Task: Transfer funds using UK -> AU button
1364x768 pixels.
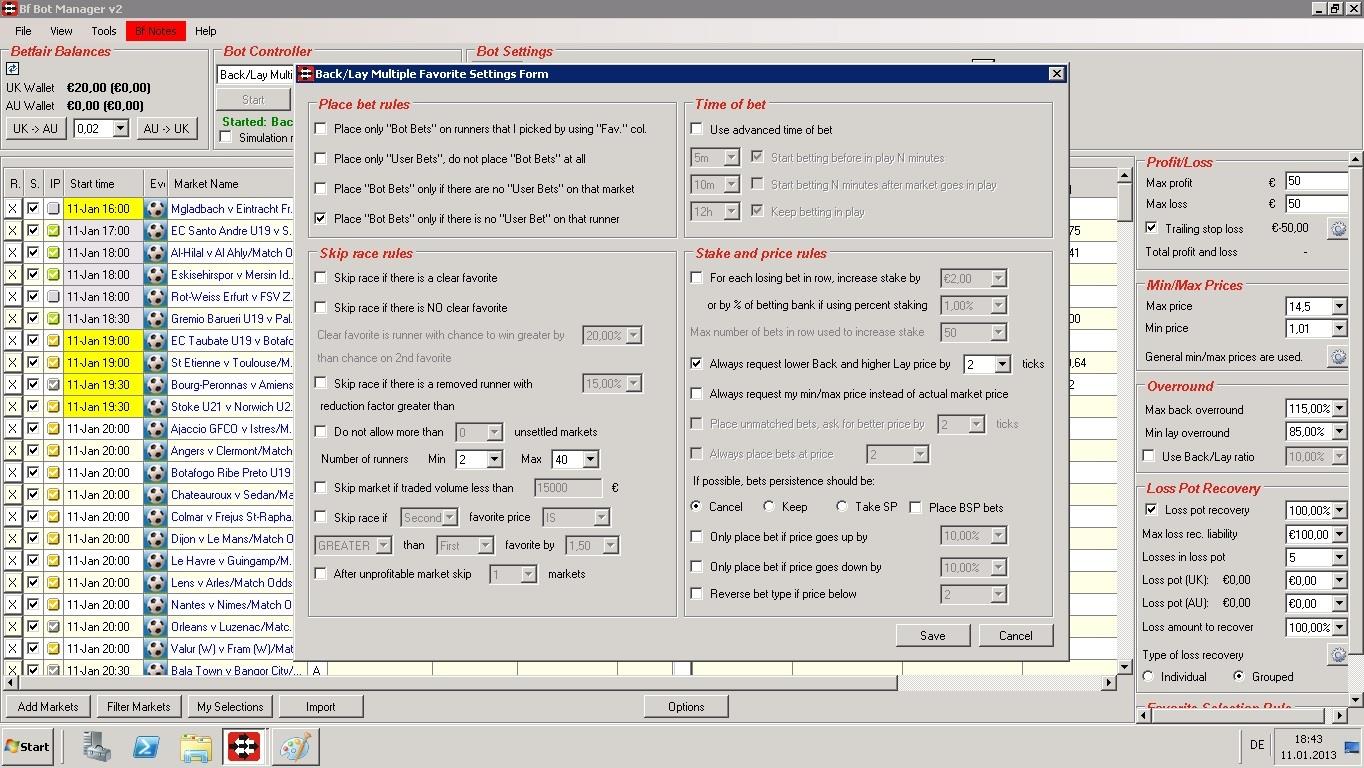Action: tap(36, 129)
